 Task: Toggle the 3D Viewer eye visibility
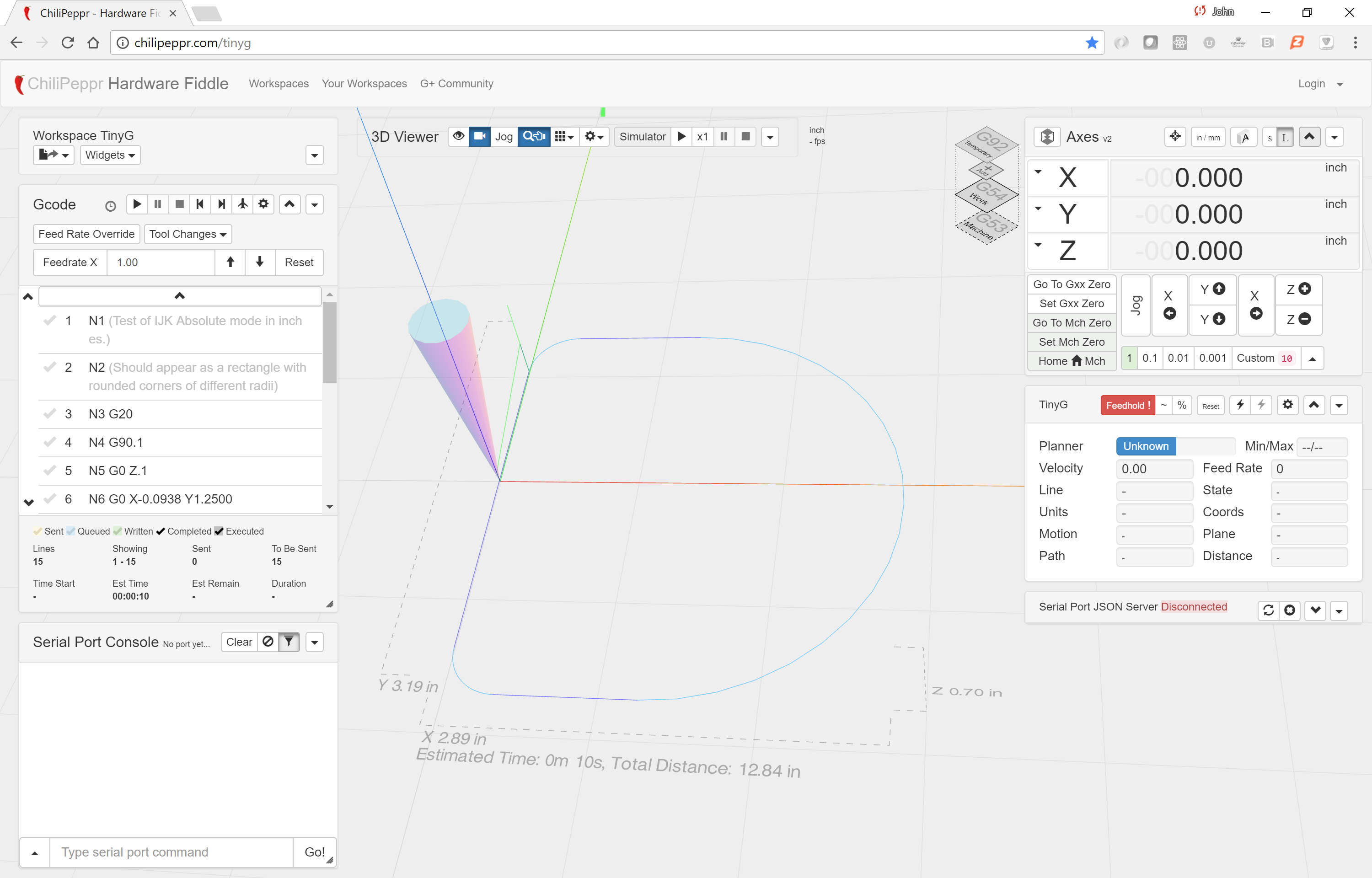click(x=458, y=137)
